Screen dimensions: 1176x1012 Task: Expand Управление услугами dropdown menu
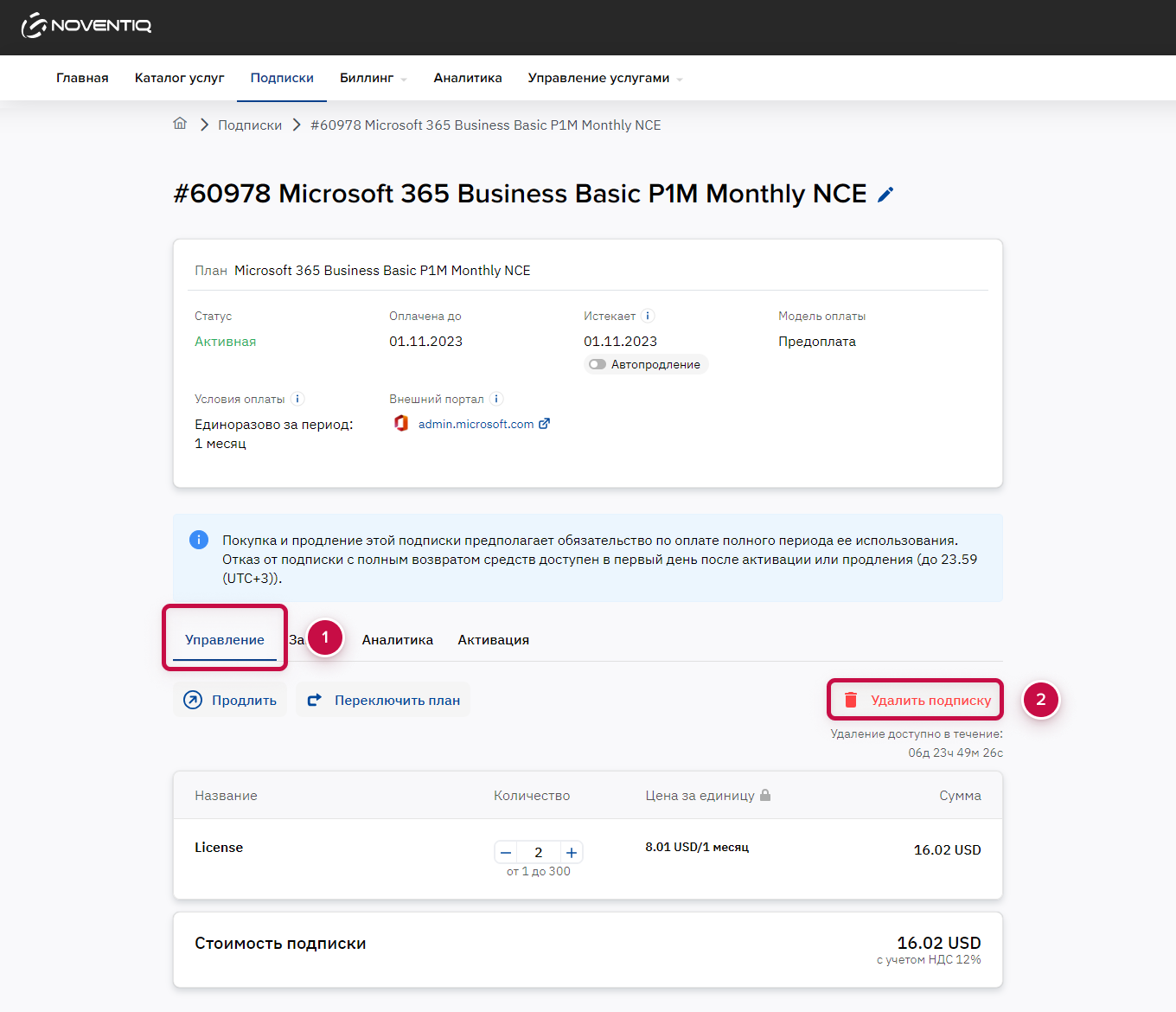pyautogui.click(x=605, y=78)
